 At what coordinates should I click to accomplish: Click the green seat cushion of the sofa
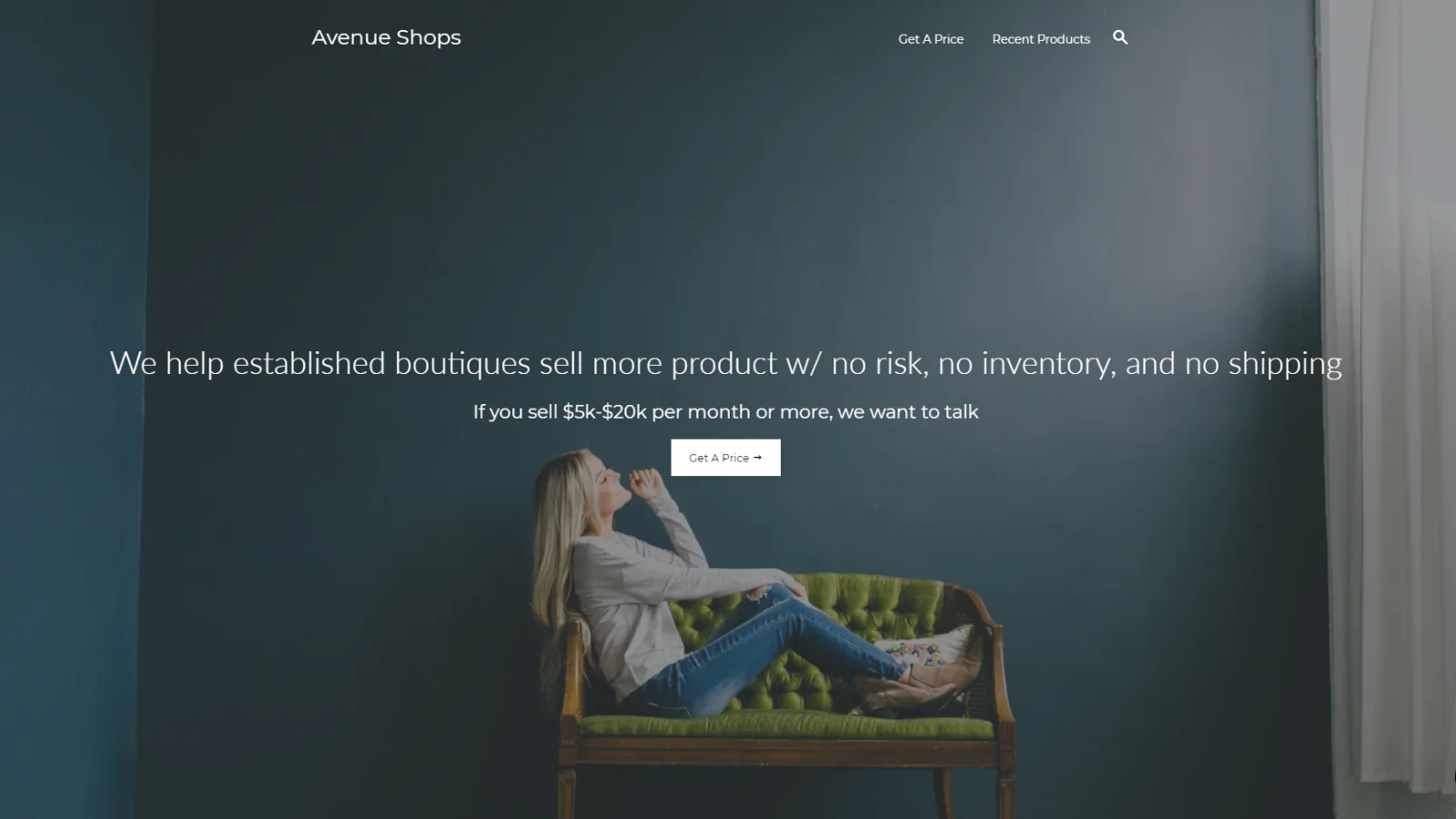787,725
